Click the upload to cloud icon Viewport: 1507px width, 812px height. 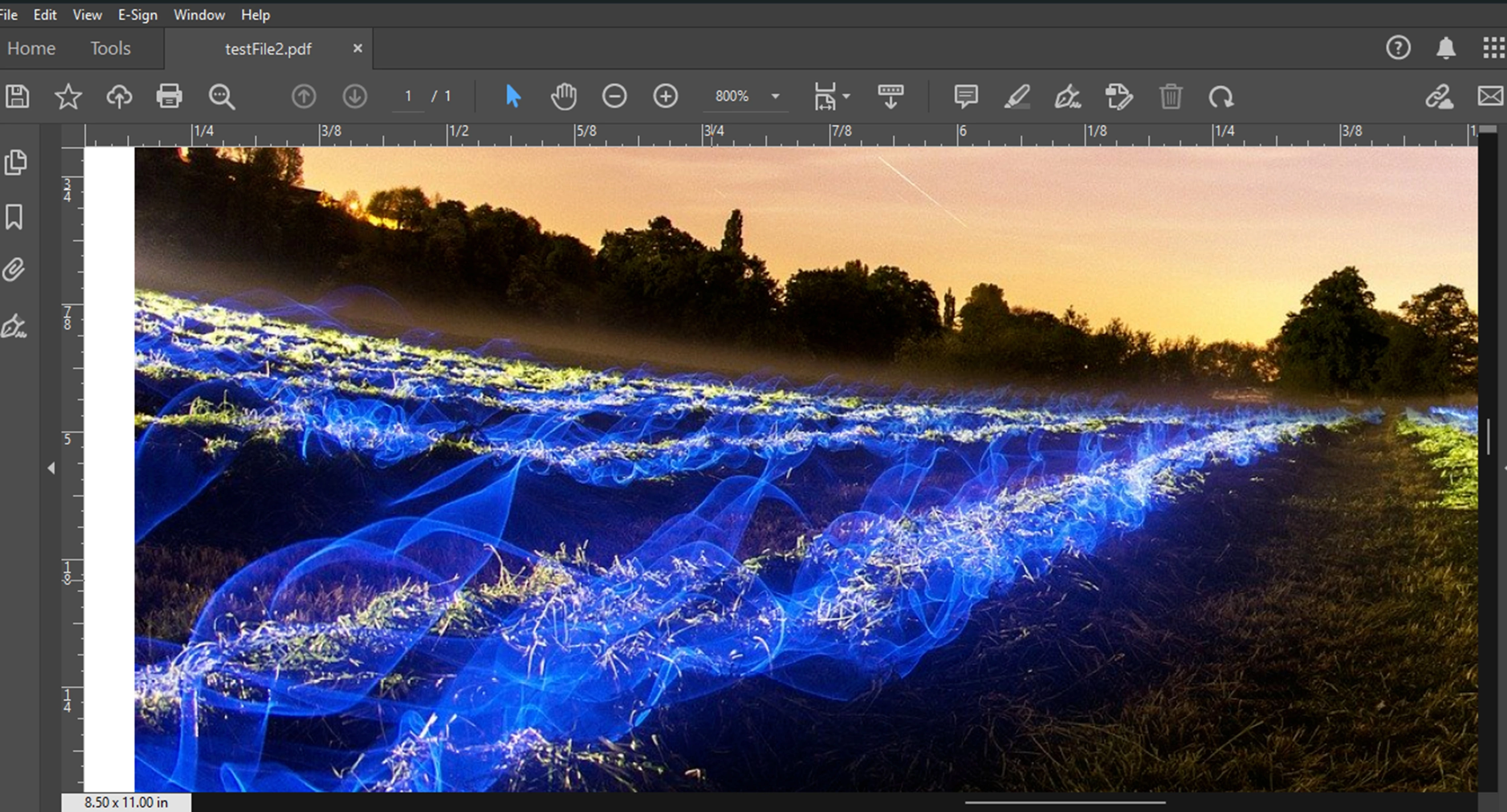(x=119, y=96)
